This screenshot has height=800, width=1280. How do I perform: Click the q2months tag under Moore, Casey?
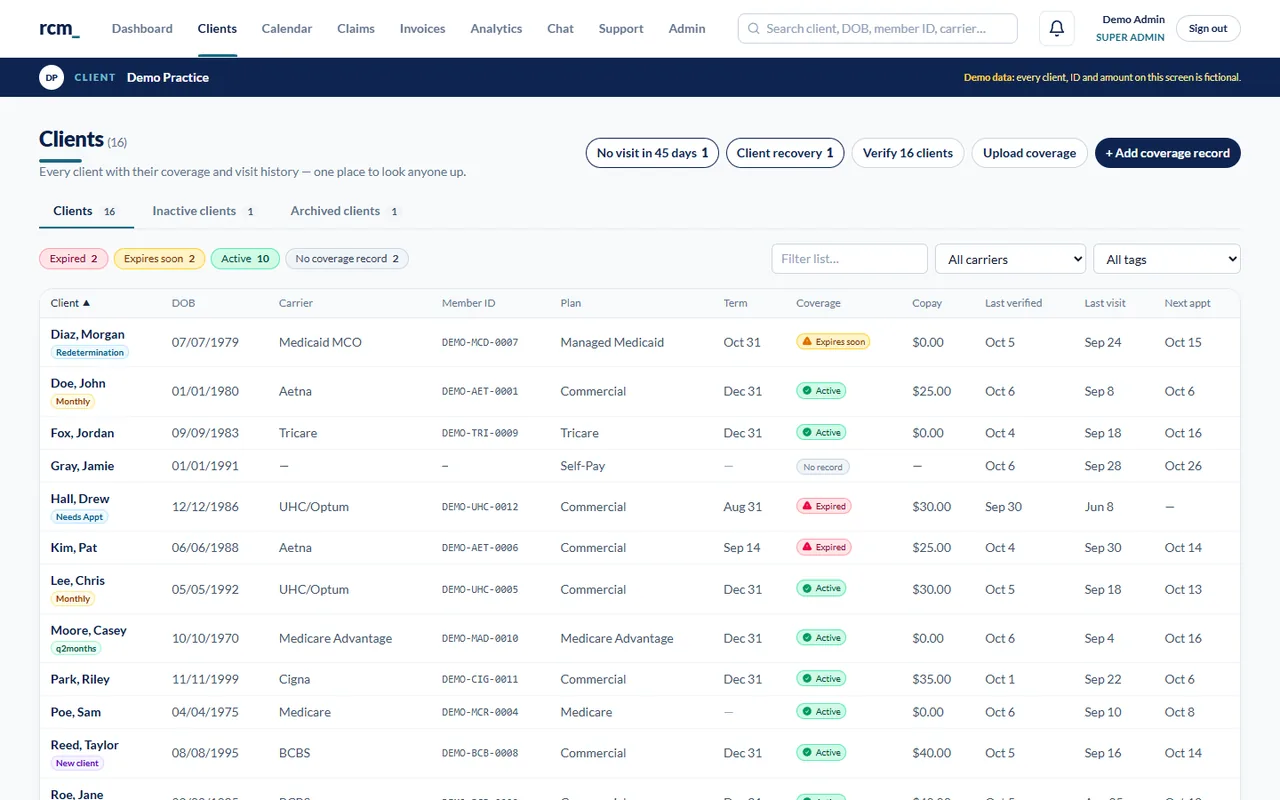(76, 649)
